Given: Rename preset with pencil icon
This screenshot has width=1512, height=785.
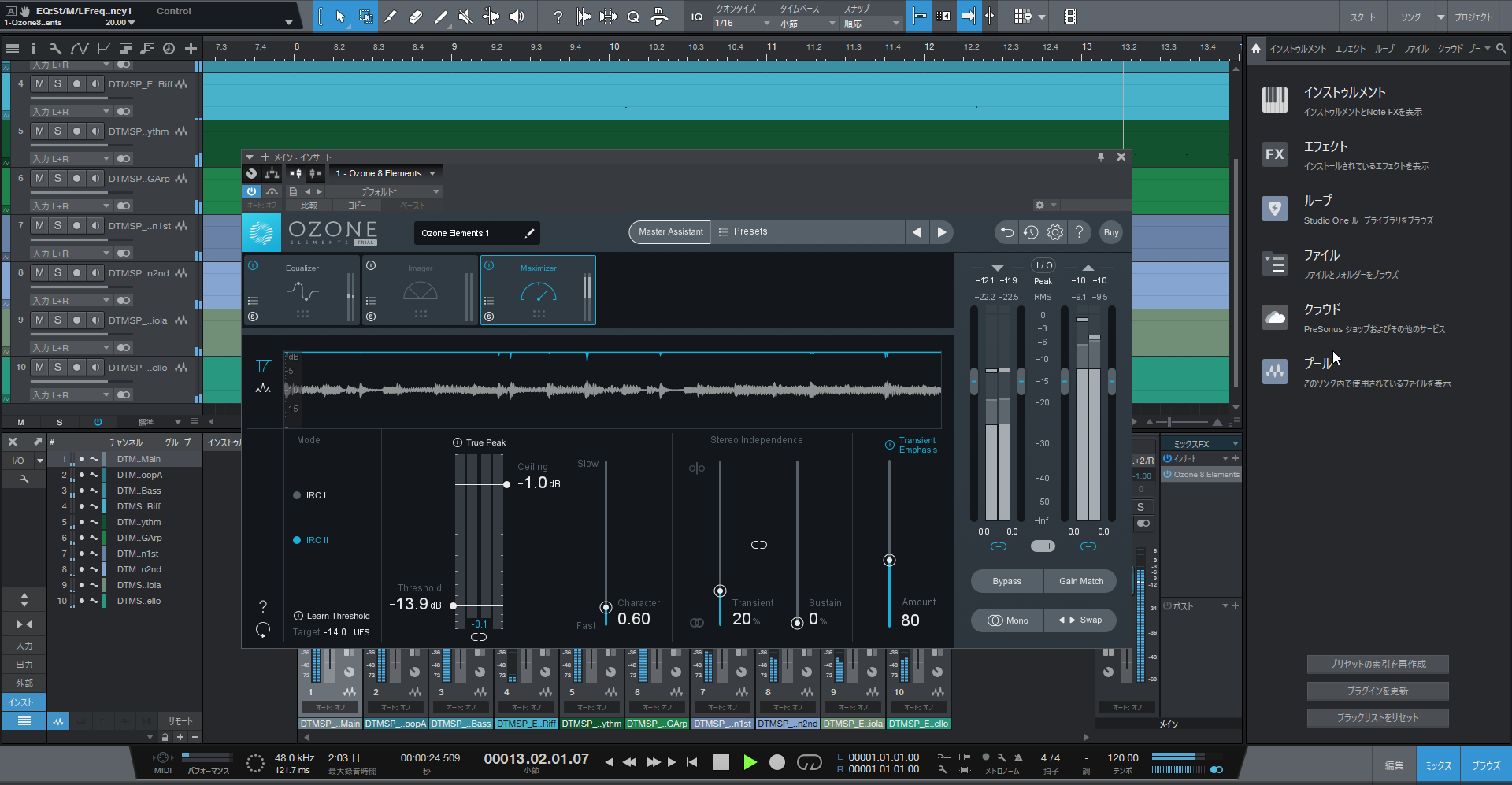Looking at the screenshot, I should click(x=530, y=233).
